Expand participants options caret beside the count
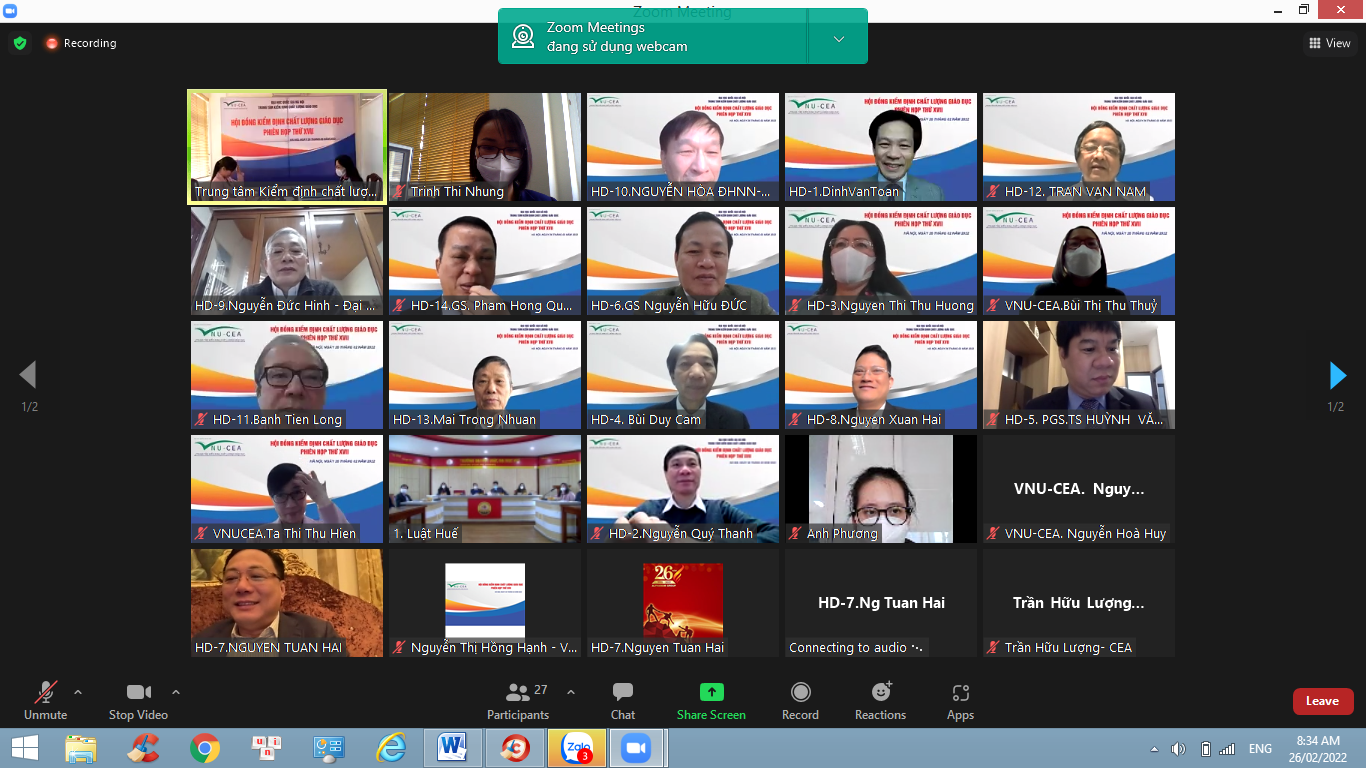The width and height of the screenshot is (1366, 768). pyautogui.click(x=571, y=692)
